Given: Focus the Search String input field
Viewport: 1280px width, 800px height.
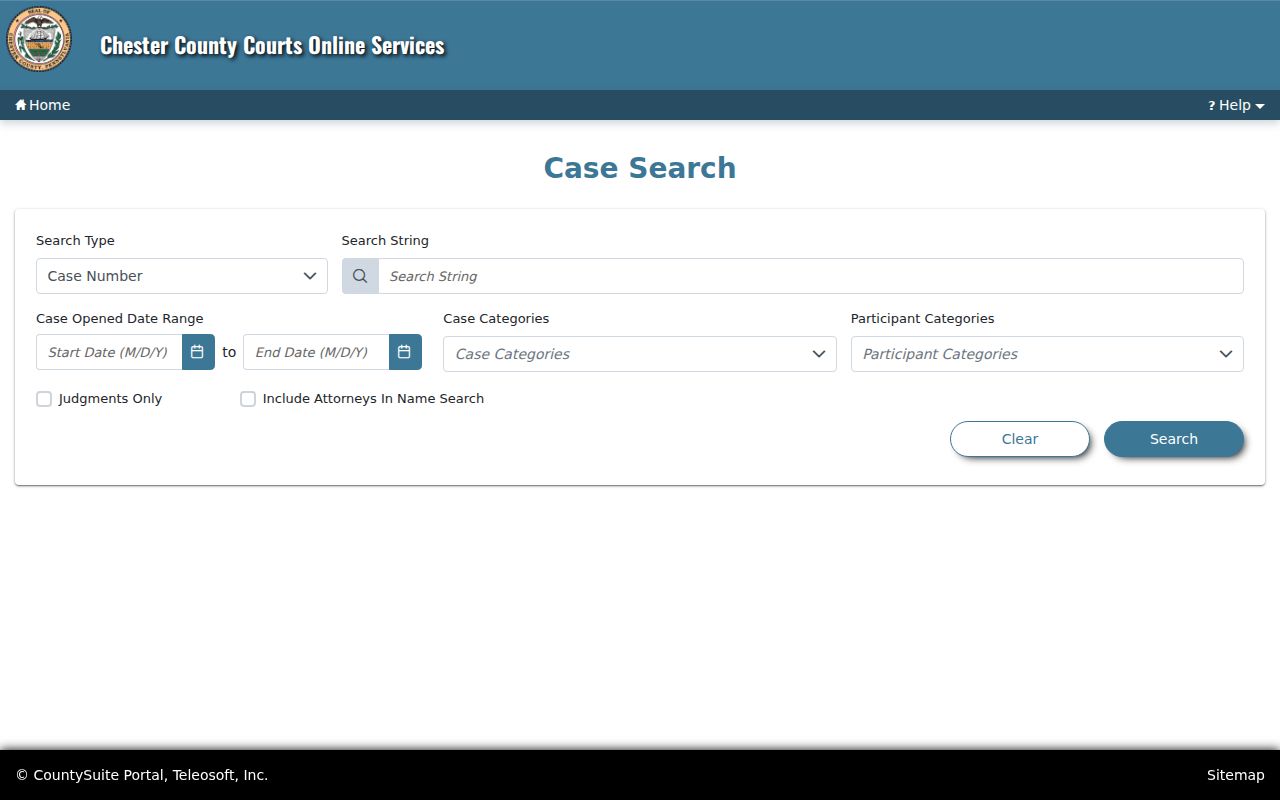Looking at the screenshot, I should (x=811, y=276).
